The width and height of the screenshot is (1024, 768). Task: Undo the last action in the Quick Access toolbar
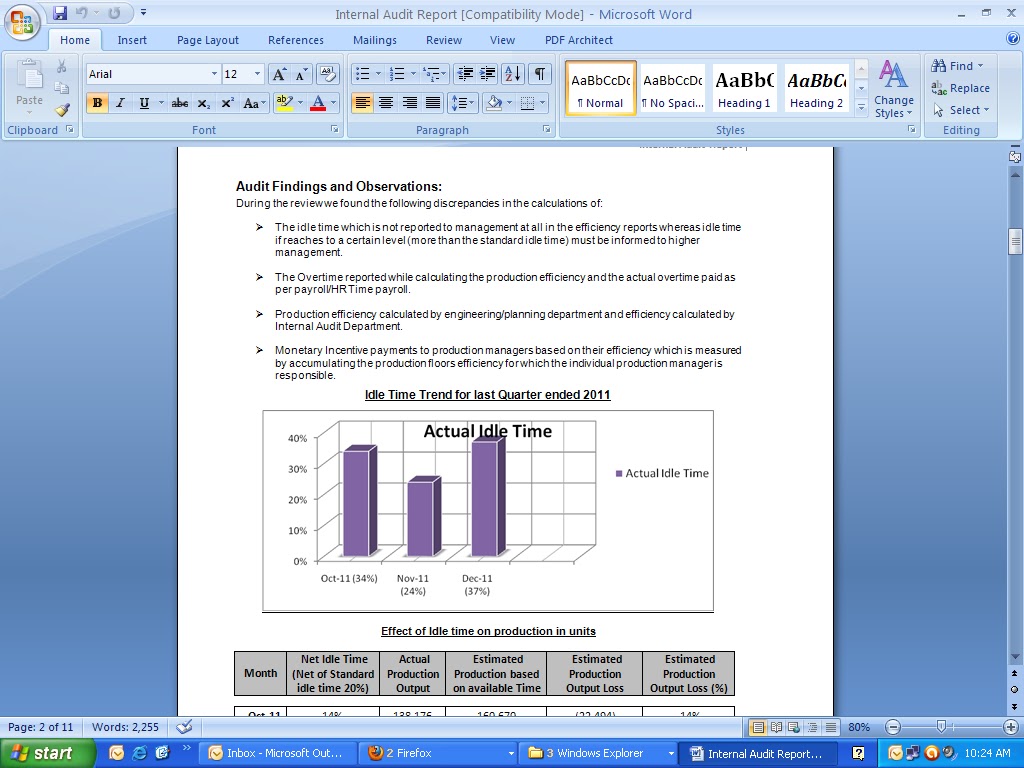[81, 12]
